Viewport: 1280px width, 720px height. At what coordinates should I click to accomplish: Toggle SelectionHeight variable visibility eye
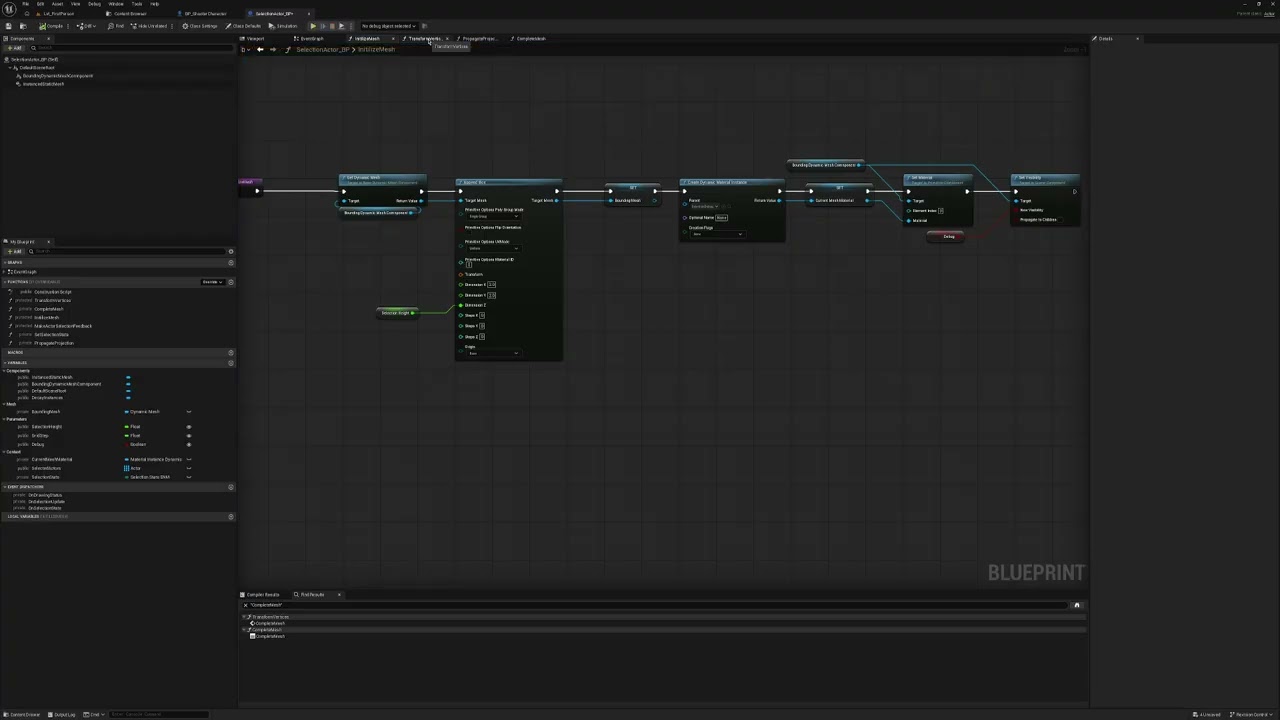coord(188,427)
